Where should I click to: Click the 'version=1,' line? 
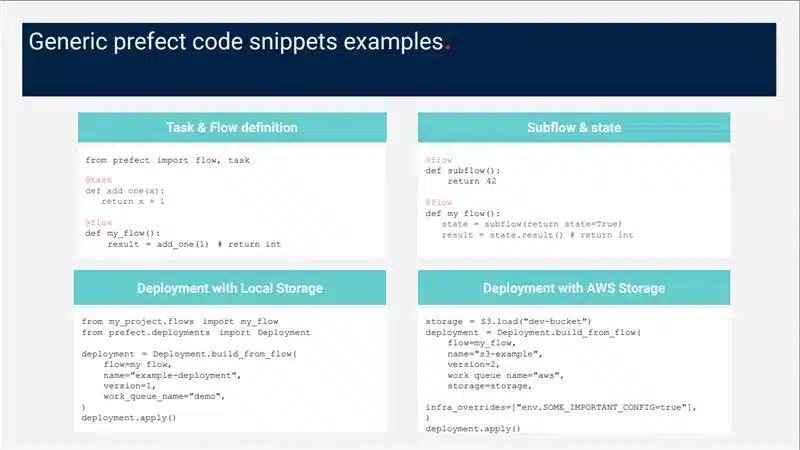(x=129, y=386)
